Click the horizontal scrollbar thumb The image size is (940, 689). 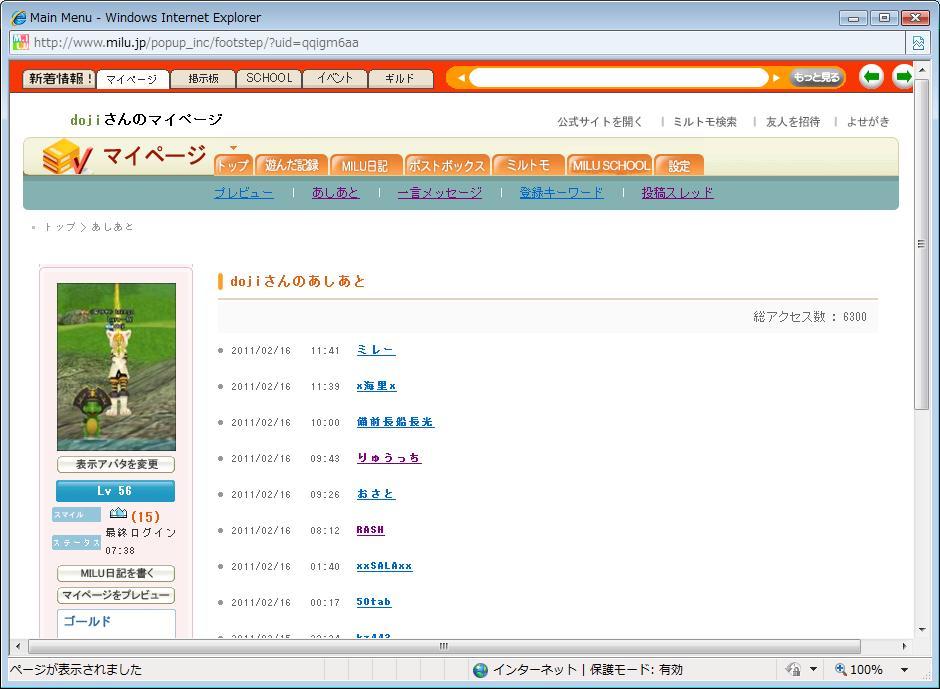443,647
